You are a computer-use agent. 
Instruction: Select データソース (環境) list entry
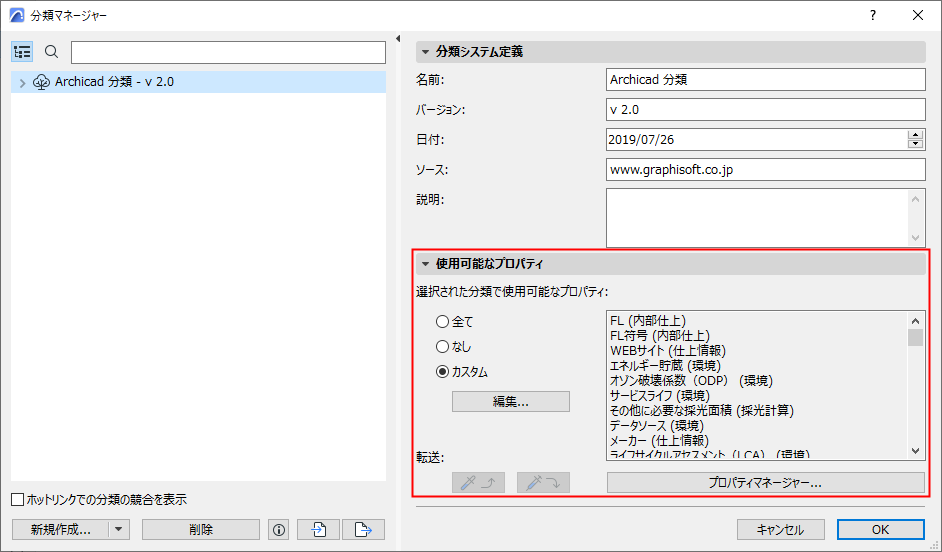pos(657,426)
